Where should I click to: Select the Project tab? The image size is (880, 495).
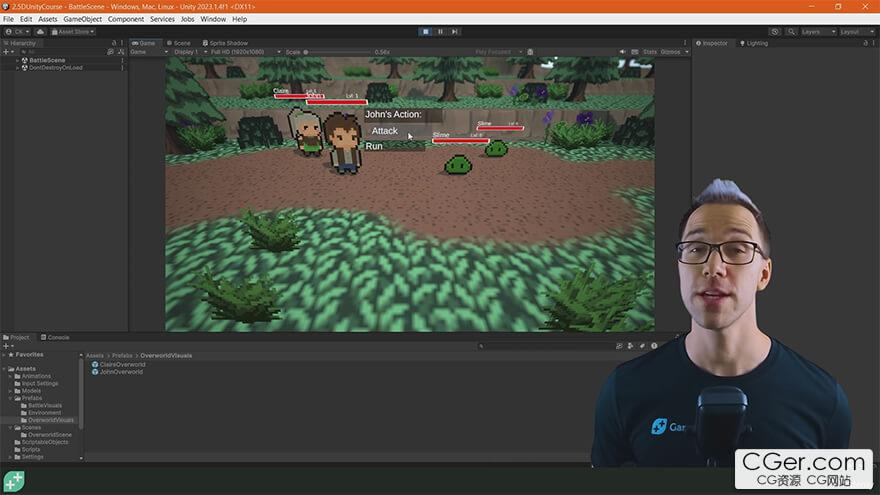coord(16,337)
